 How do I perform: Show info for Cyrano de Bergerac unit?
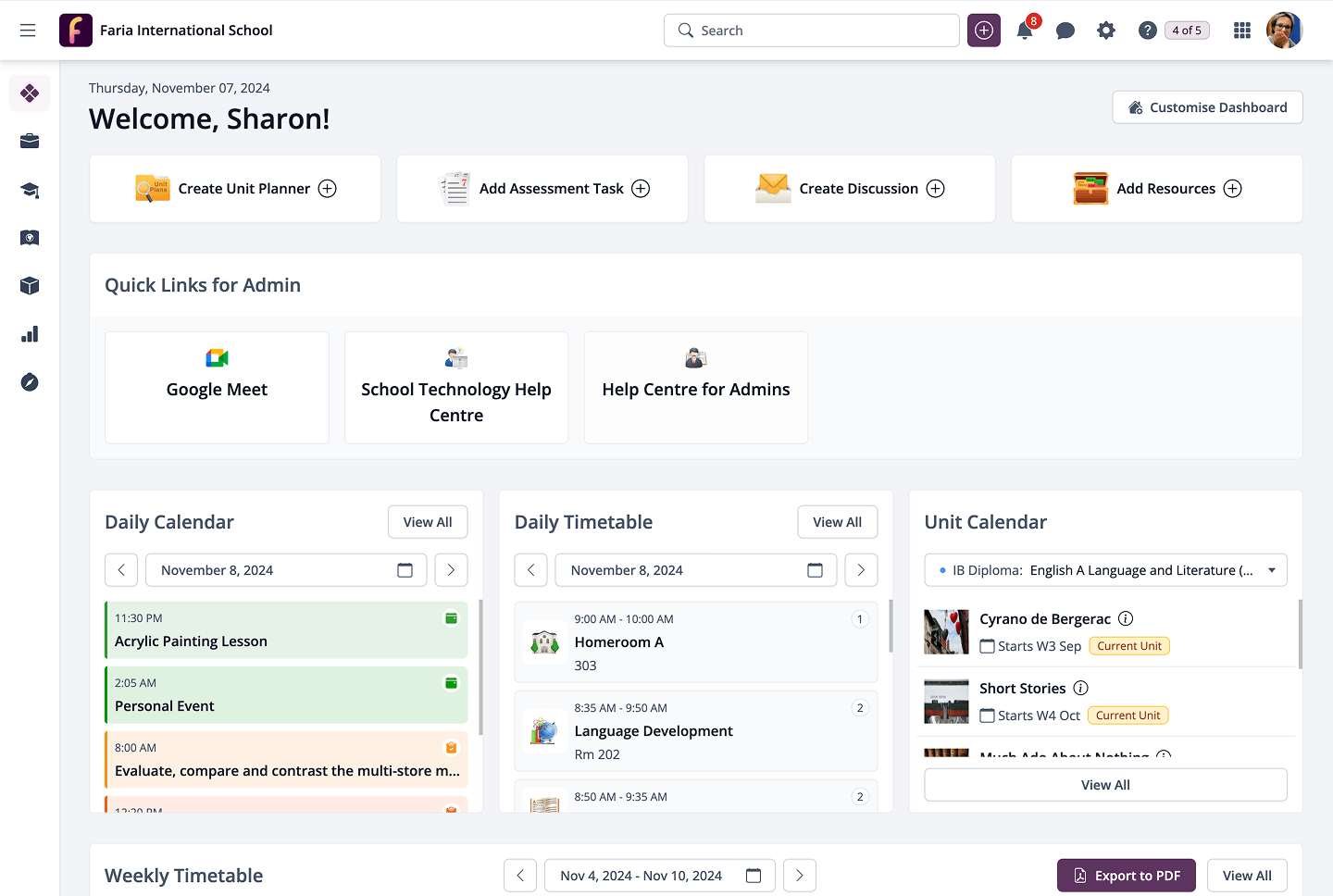click(x=1126, y=619)
